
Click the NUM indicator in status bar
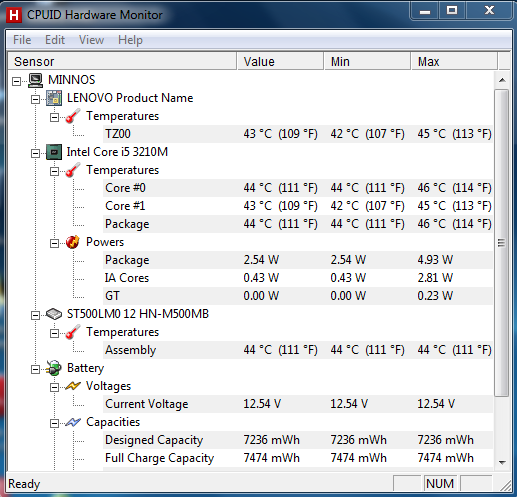[440, 484]
